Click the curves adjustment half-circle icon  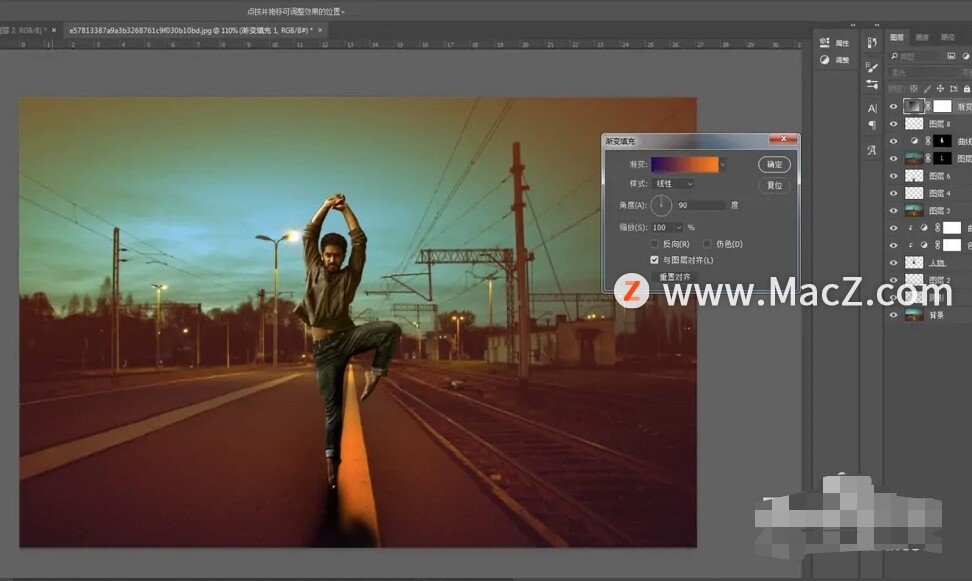914,141
